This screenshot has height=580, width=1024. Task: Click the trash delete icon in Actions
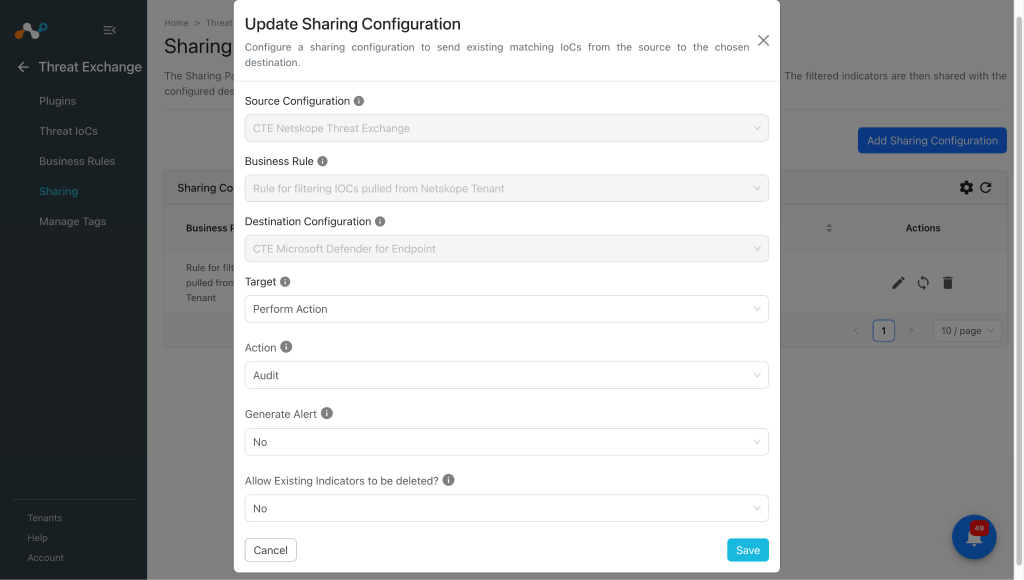tap(948, 283)
